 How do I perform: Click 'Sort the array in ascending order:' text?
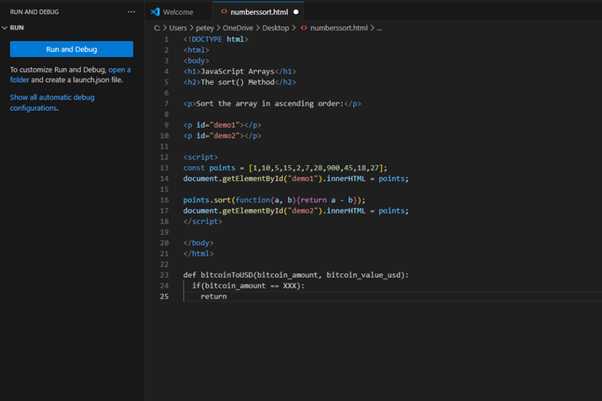pyautogui.click(x=270, y=104)
